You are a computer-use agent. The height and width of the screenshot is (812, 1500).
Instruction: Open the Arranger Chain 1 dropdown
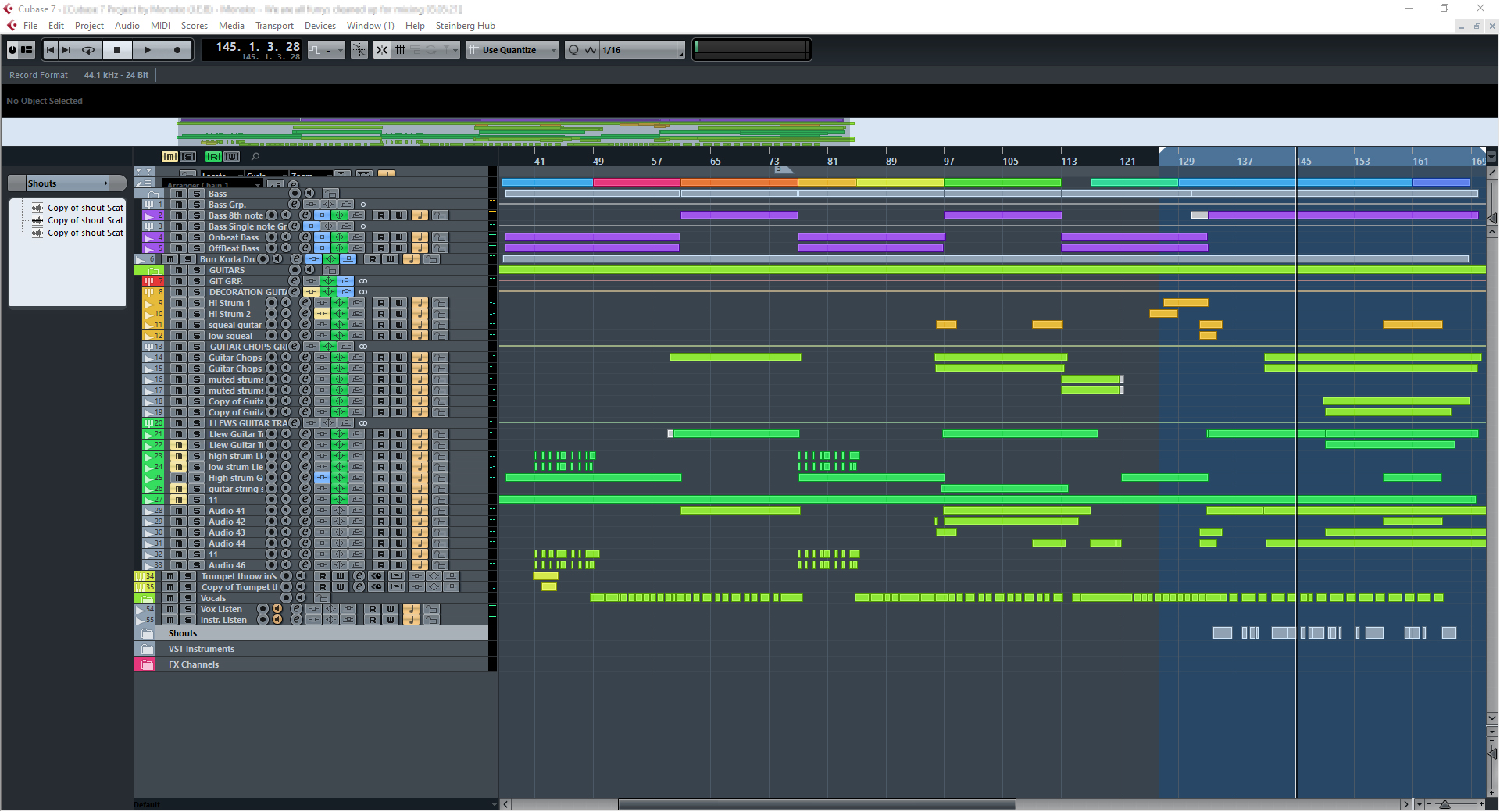point(212,185)
